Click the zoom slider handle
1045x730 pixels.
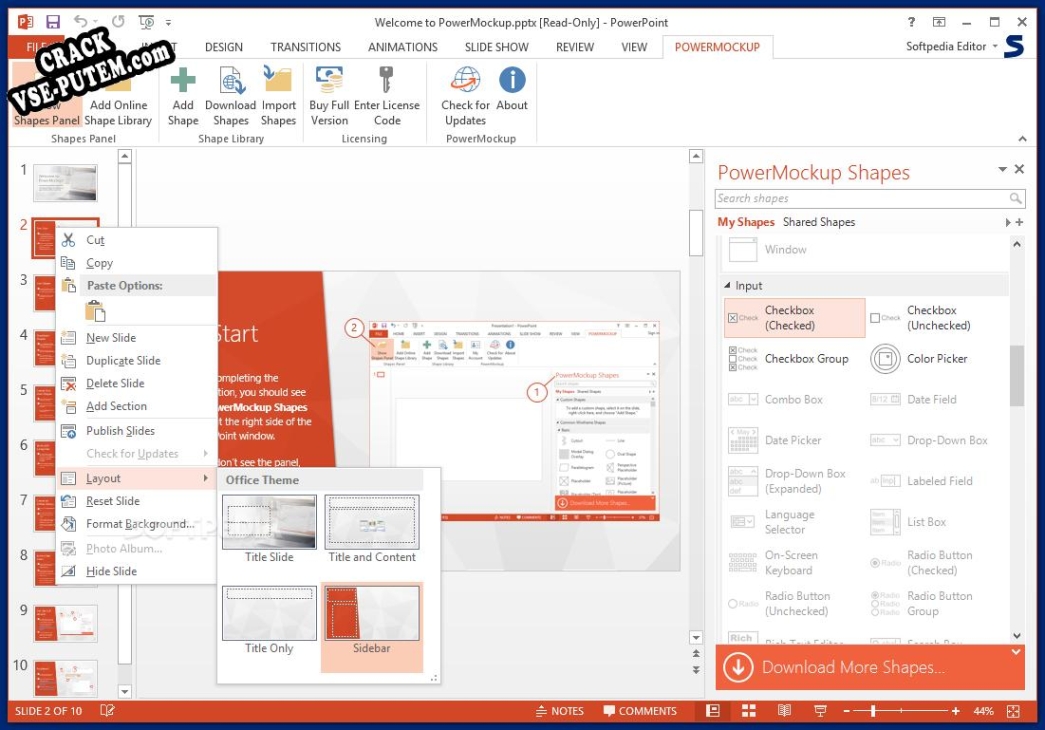pos(873,711)
